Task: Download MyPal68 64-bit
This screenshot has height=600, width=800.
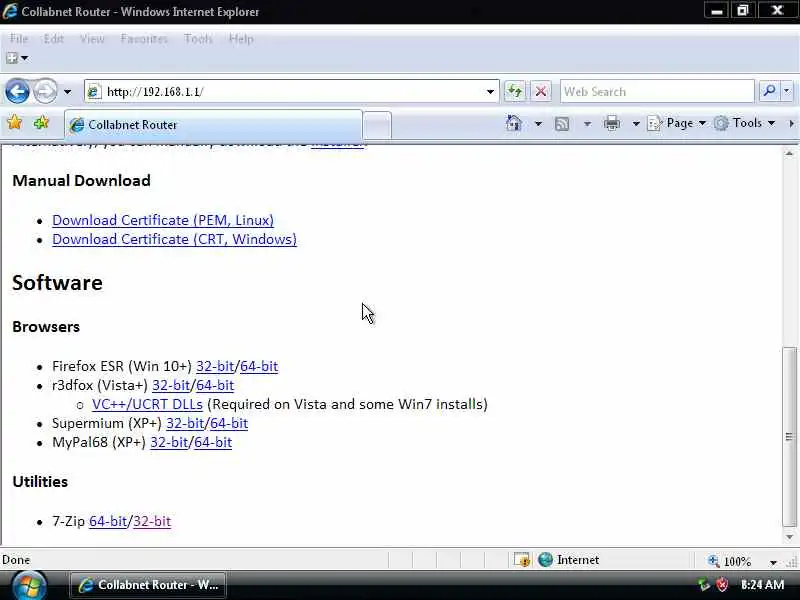Action: [213, 442]
